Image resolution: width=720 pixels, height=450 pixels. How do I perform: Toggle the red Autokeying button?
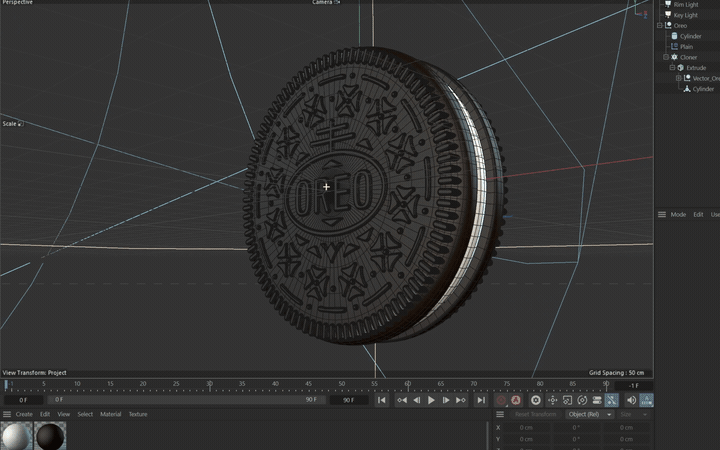pyautogui.click(x=516, y=400)
